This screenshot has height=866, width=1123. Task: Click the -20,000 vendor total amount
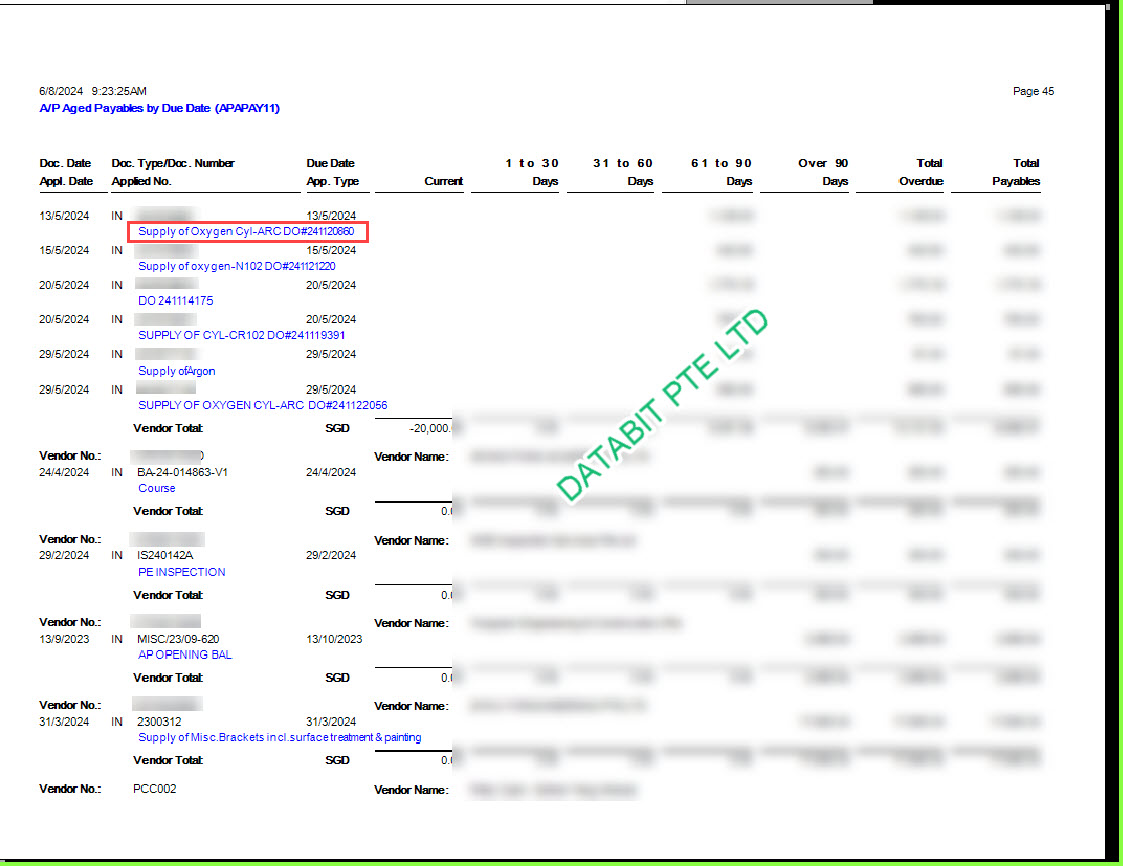click(x=430, y=428)
